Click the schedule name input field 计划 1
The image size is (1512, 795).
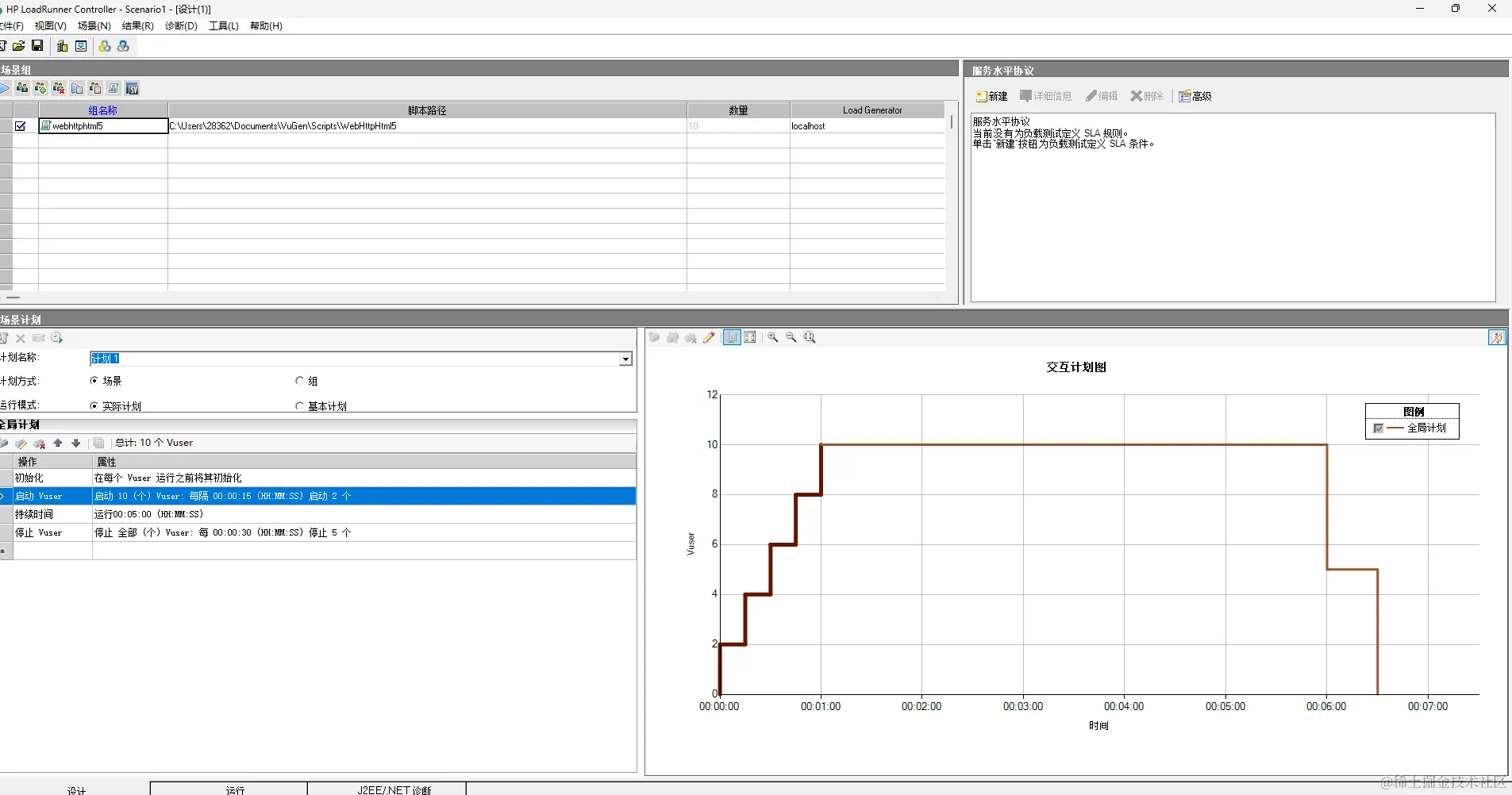354,359
